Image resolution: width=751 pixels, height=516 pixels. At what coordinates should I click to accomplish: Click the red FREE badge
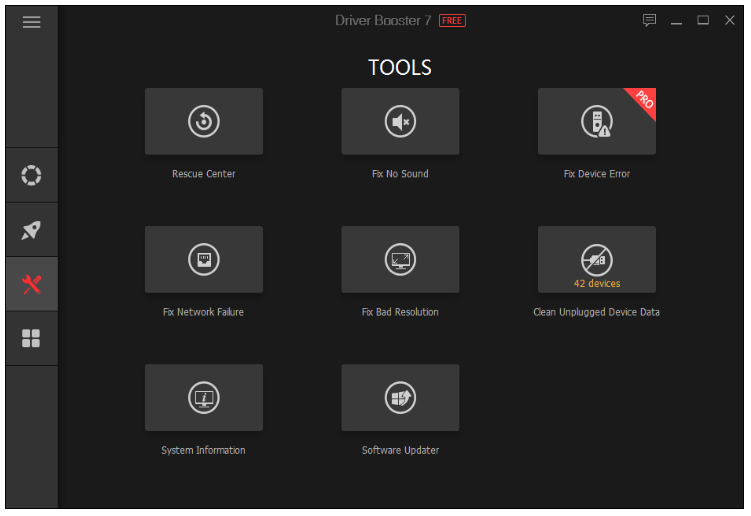point(452,21)
